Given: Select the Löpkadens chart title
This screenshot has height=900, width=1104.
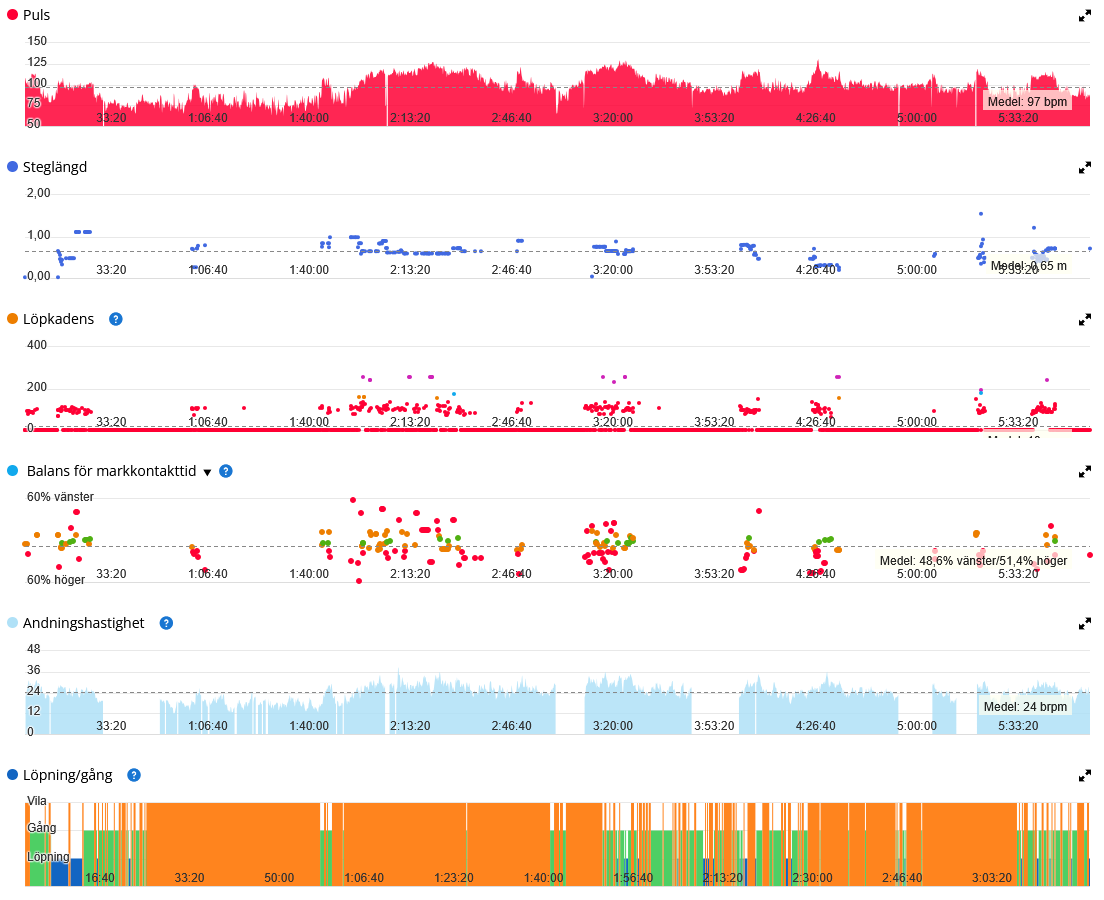Looking at the screenshot, I should click(x=58, y=319).
